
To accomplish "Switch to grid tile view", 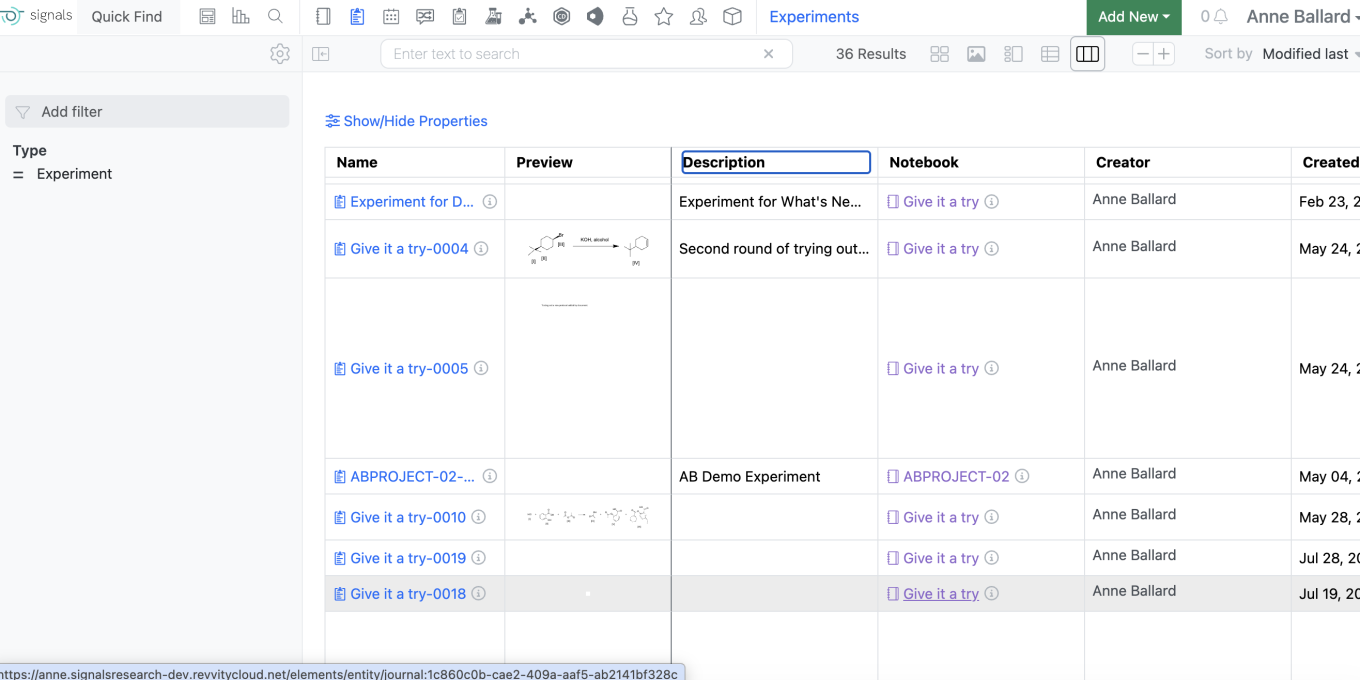I will click(x=939, y=54).
